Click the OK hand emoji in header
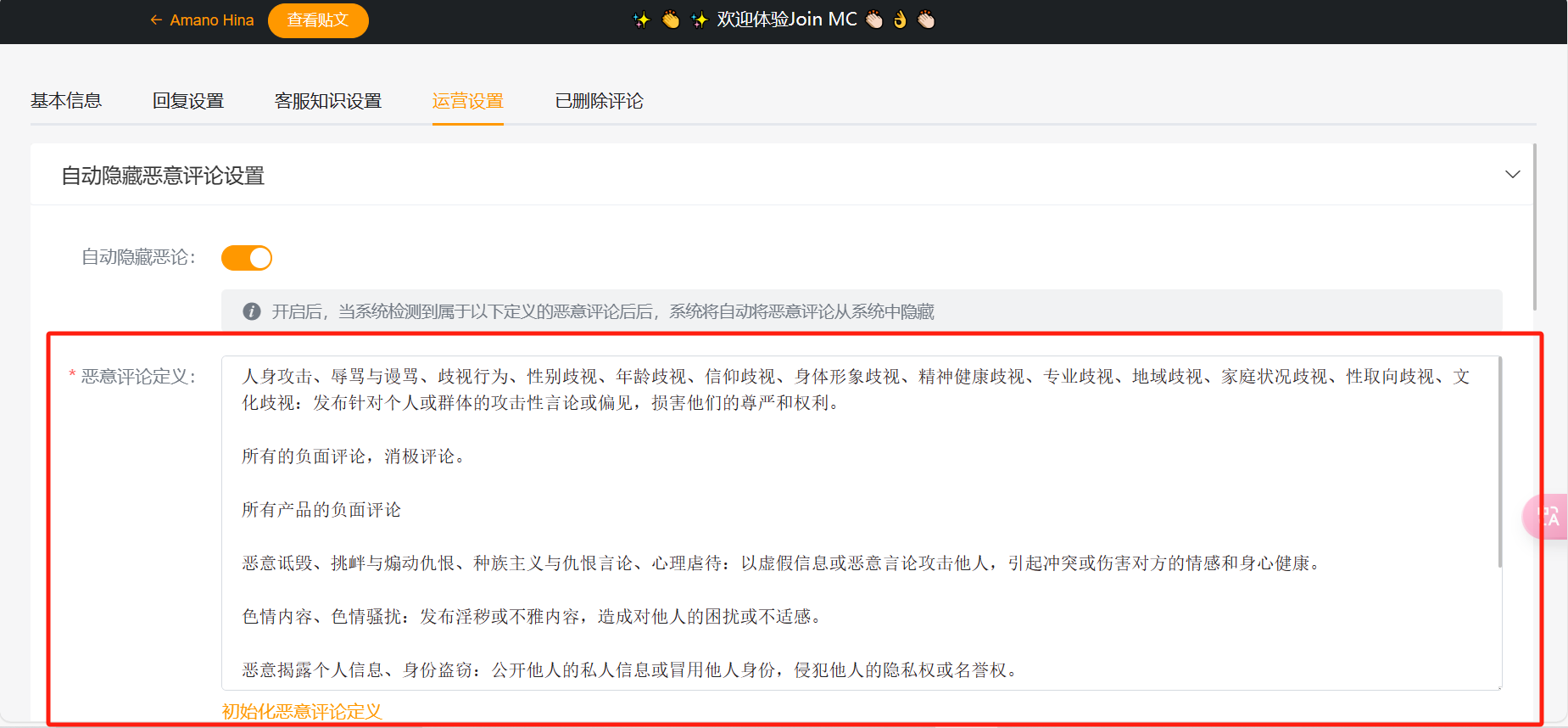1568x728 pixels. pos(900,20)
